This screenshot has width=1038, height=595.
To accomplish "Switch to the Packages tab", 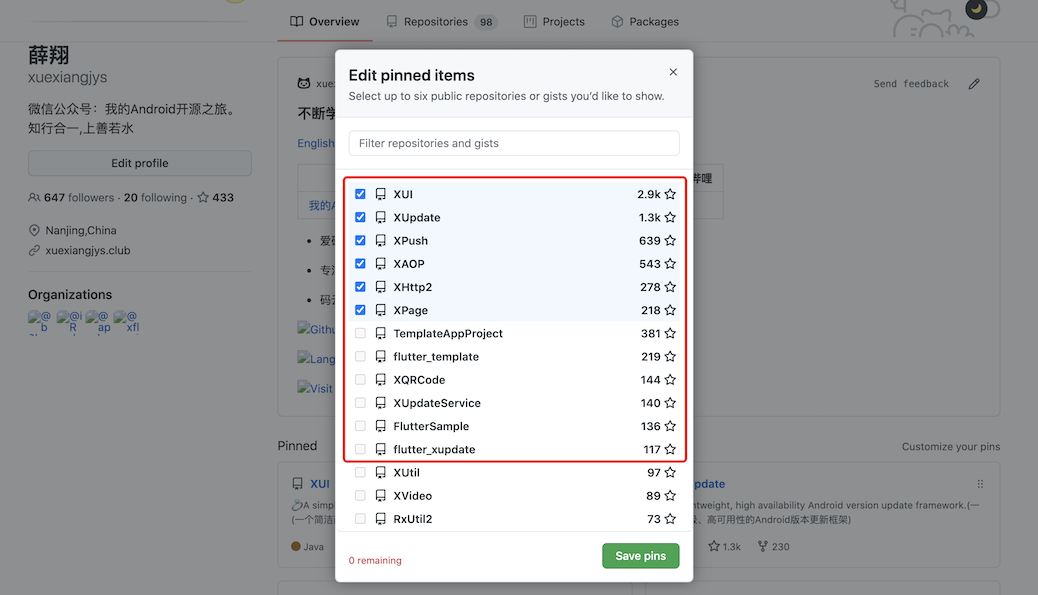I will point(645,22).
